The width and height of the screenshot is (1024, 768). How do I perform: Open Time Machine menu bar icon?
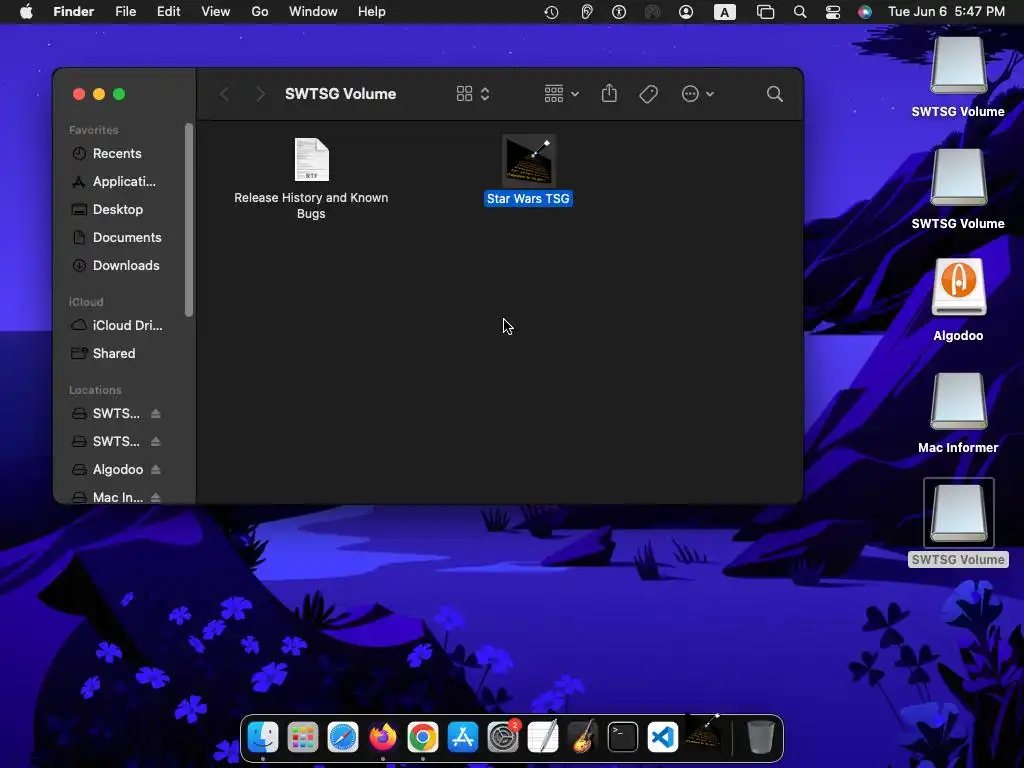(551, 12)
